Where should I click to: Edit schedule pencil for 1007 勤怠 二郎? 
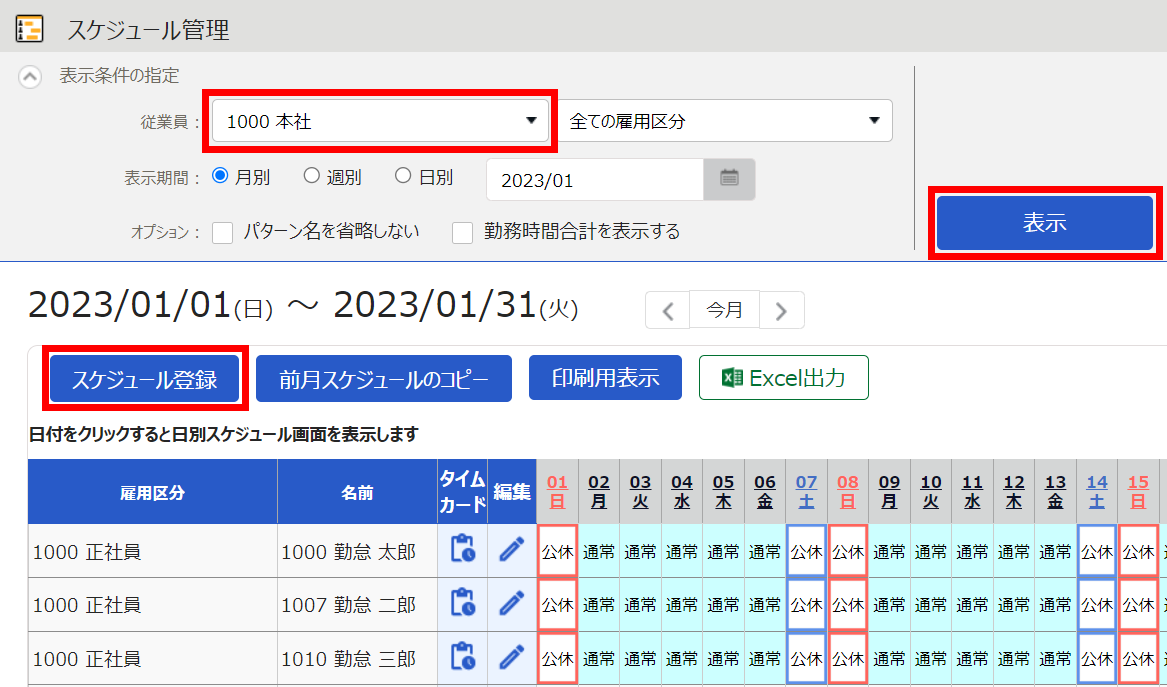tap(511, 604)
